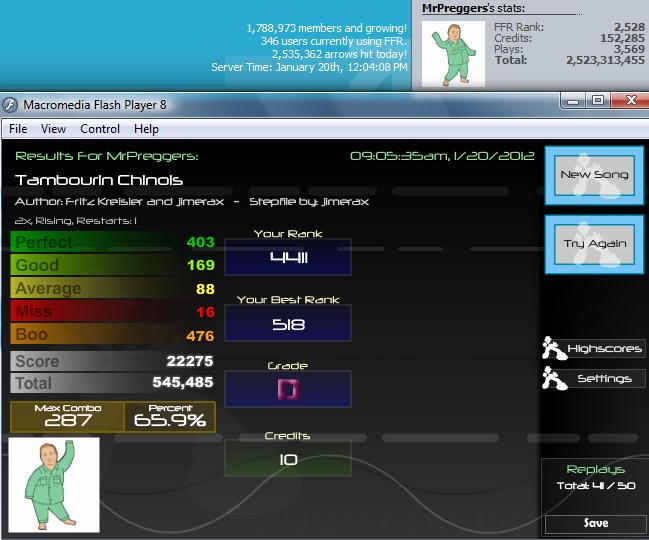Click the grade D badge

[288, 389]
